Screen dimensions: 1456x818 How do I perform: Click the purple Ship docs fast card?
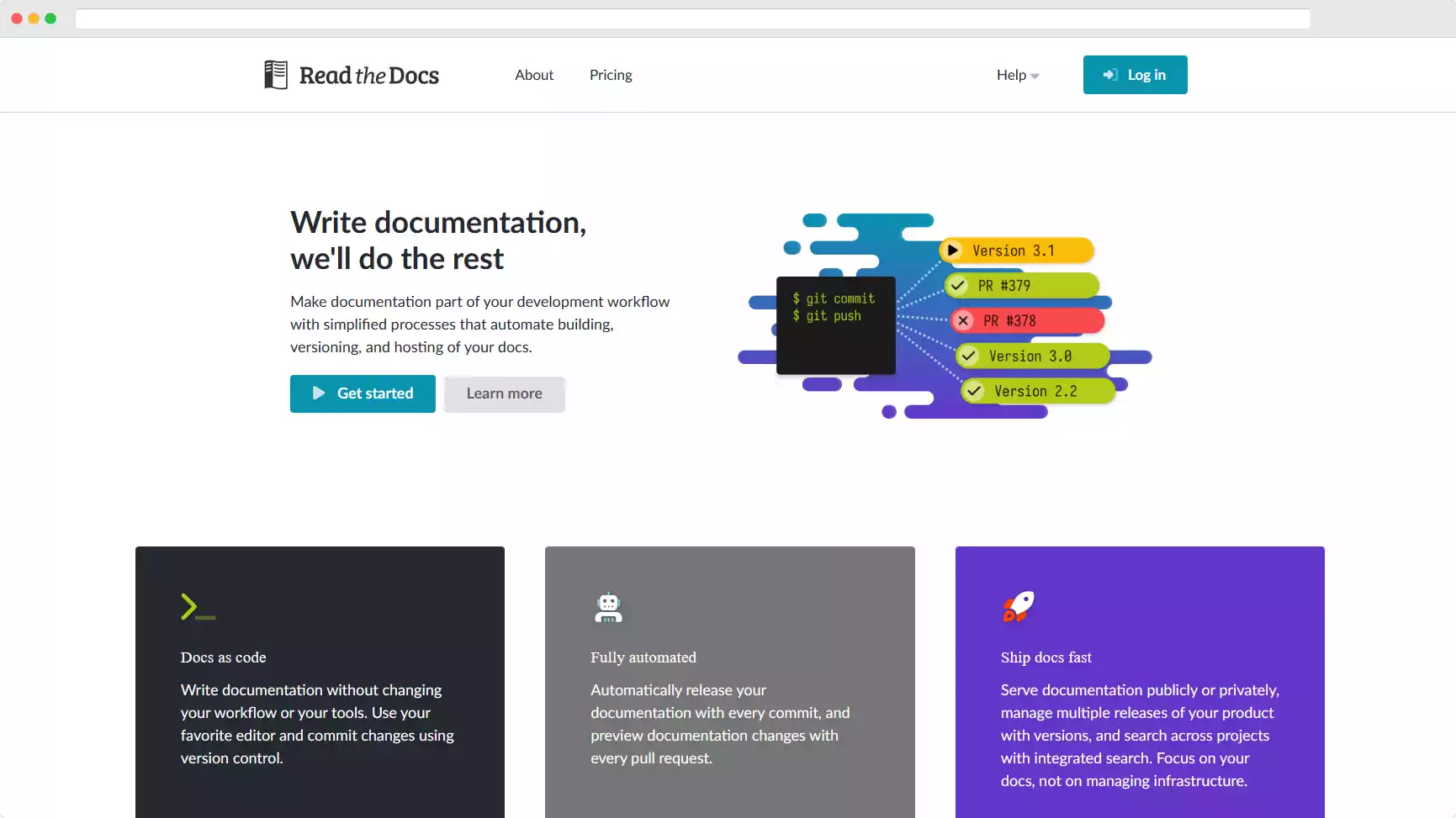[1140, 682]
